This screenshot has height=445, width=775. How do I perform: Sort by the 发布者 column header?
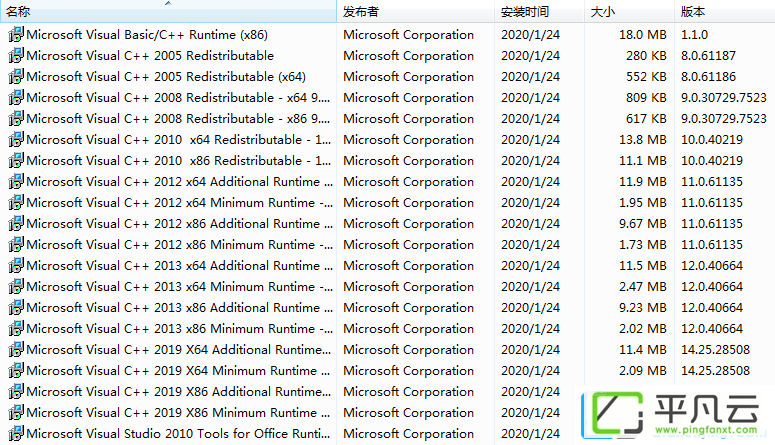coord(415,11)
